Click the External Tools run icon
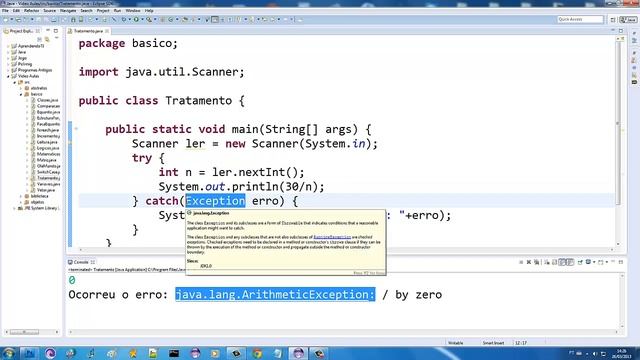The image size is (640, 360). point(149,19)
